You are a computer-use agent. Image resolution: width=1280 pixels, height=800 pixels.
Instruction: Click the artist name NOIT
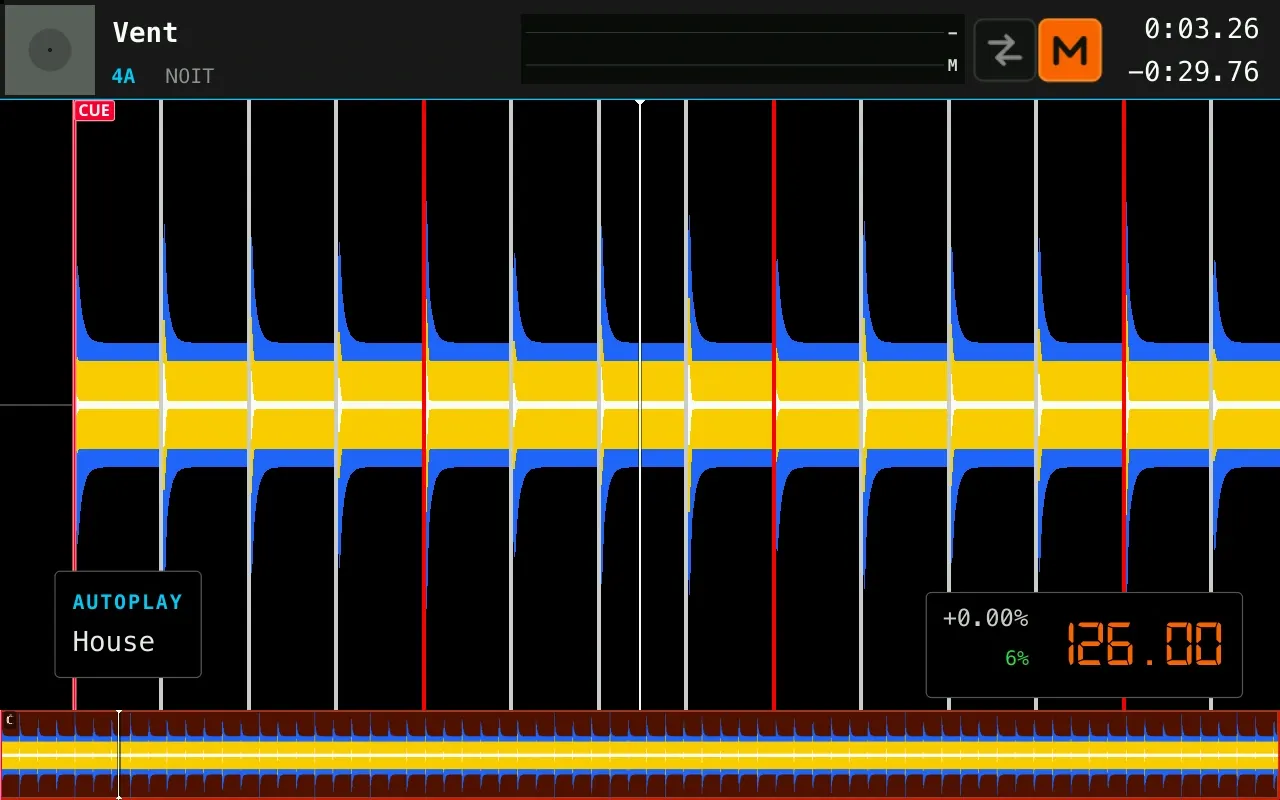(189, 76)
